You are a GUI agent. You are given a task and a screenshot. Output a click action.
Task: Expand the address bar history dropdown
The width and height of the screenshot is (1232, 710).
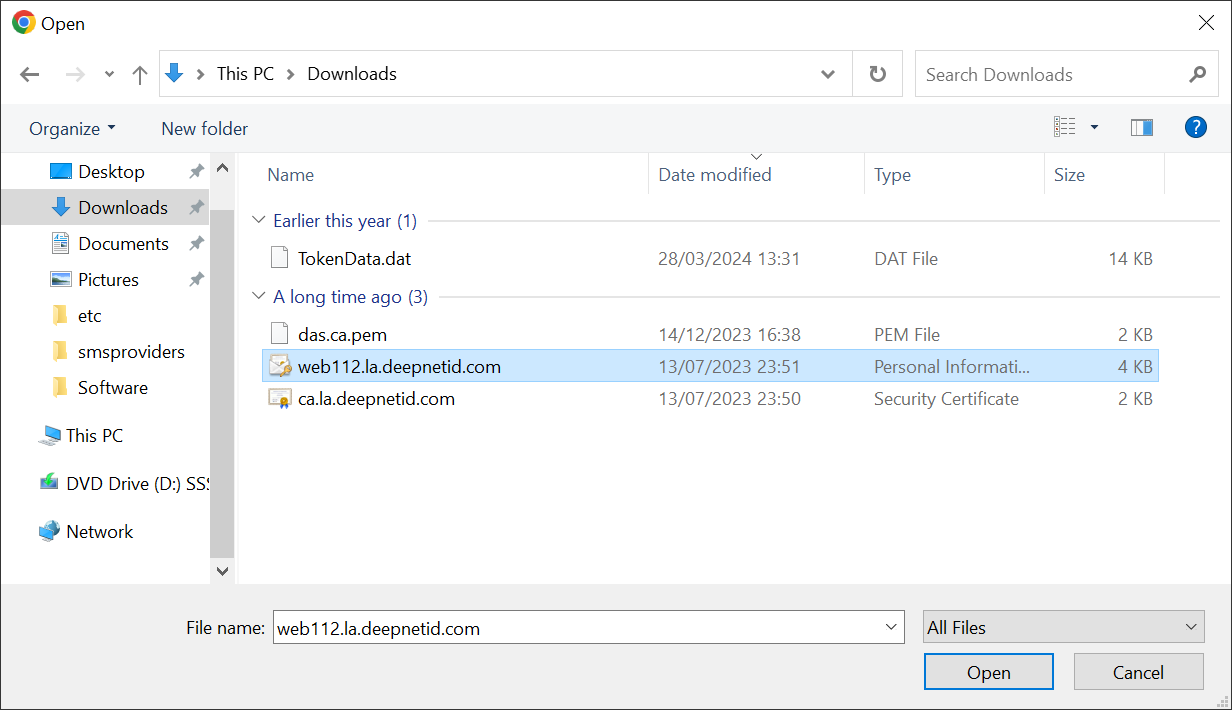(x=828, y=74)
